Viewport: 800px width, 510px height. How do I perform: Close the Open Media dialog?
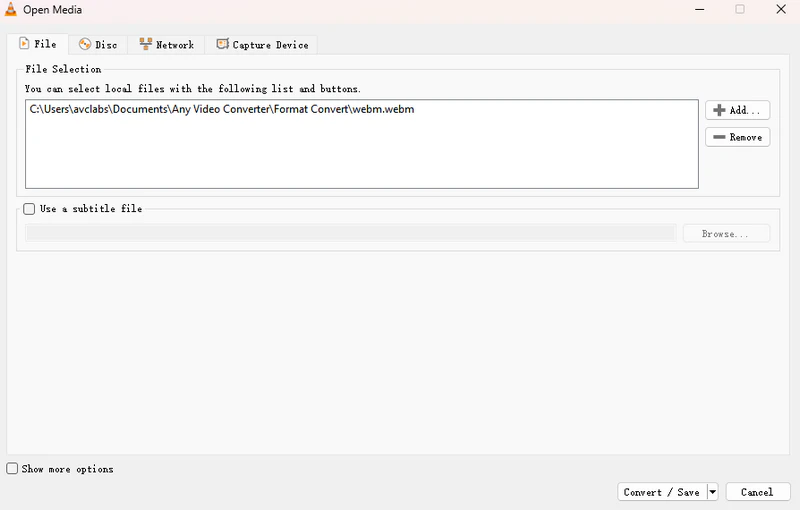tap(781, 9)
